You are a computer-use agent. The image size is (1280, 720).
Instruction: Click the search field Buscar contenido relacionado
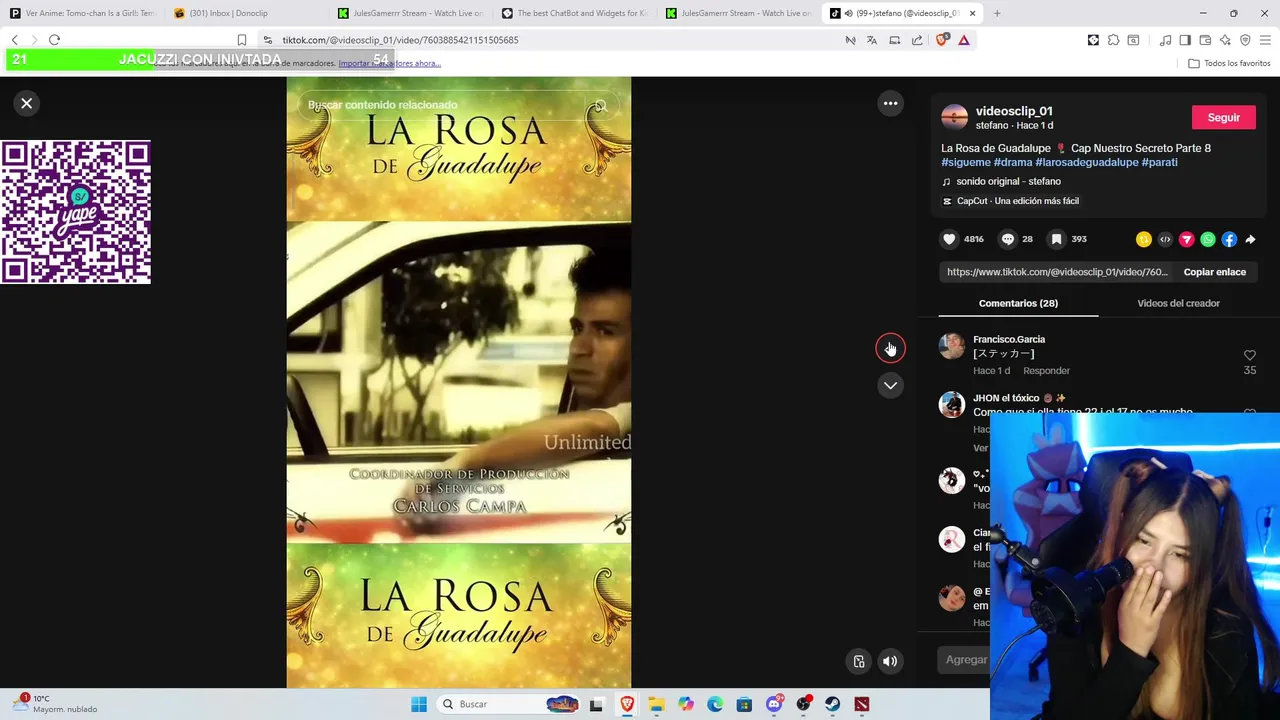[445, 105]
